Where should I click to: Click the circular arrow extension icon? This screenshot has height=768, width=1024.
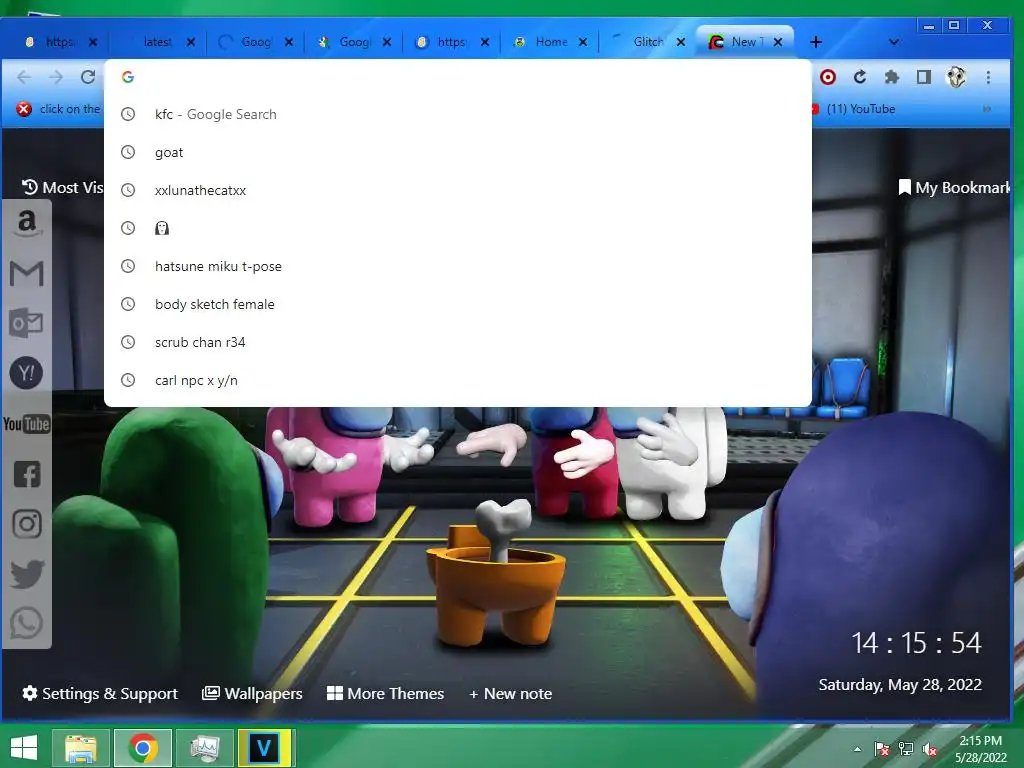click(860, 77)
